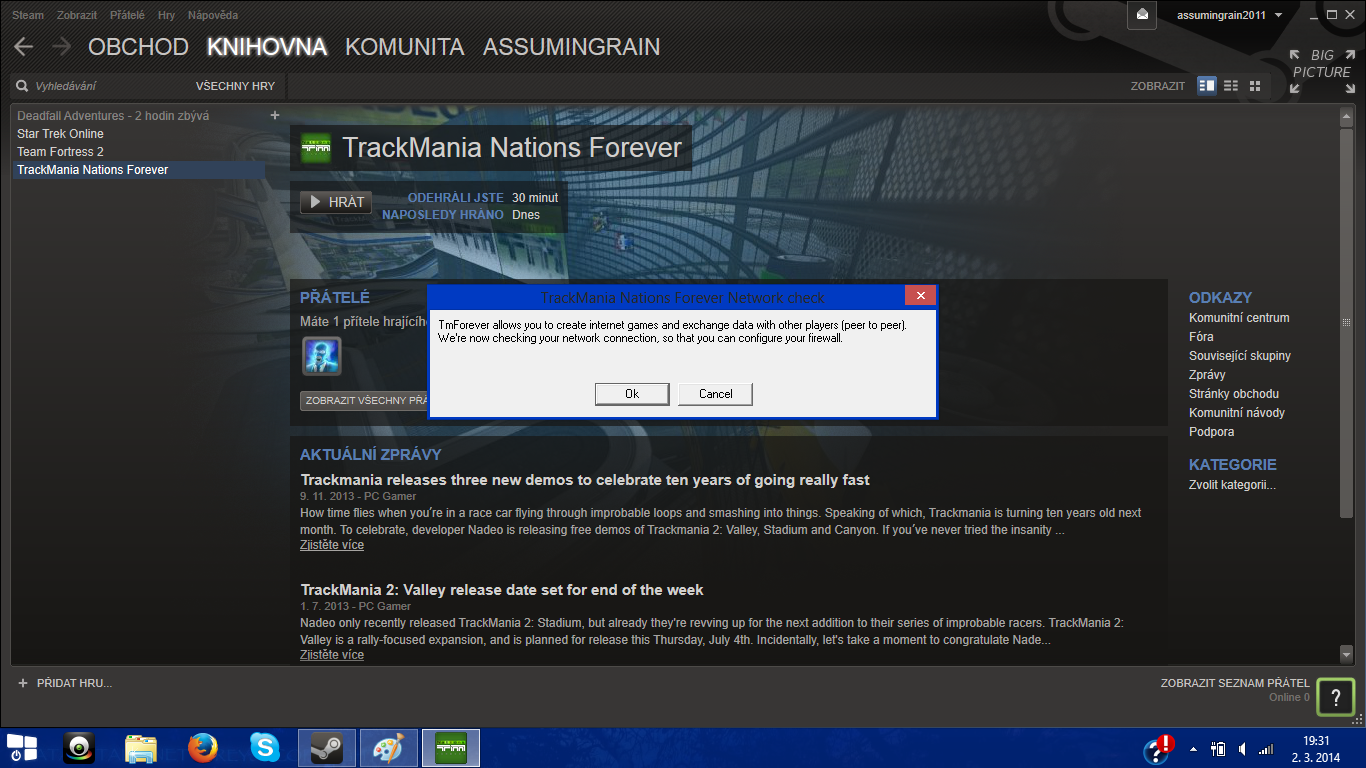Open the assumingrain2011 account dropdown
Viewport: 1366px width, 768px height.
1229,15
